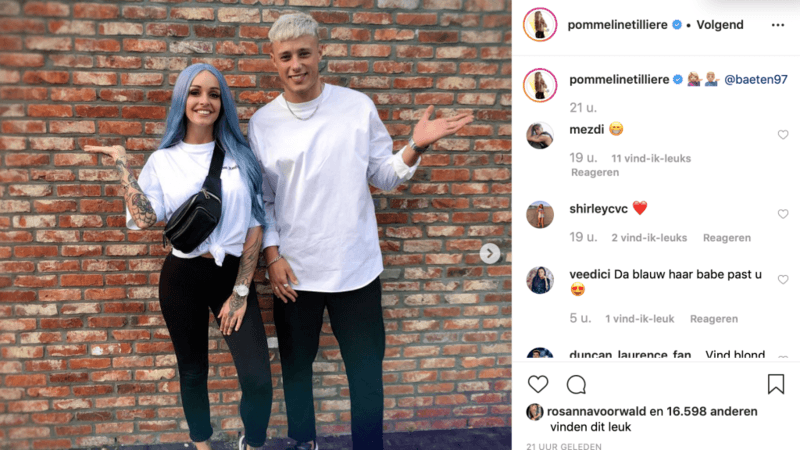The height and width of the screenshot is (450, 800).
Task: Reply to mezdi's comment via Reageren
Action: coord(595,172)
